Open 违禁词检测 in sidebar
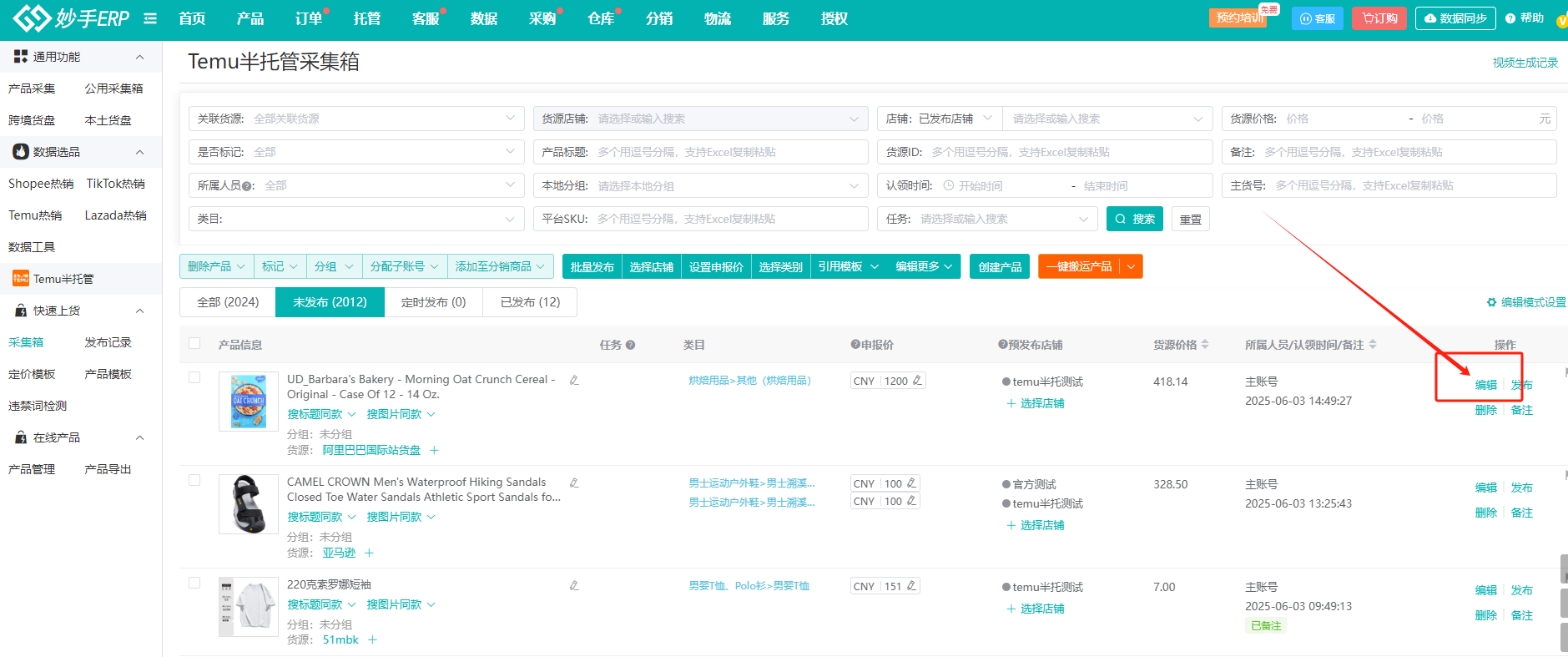 point(38,406)
